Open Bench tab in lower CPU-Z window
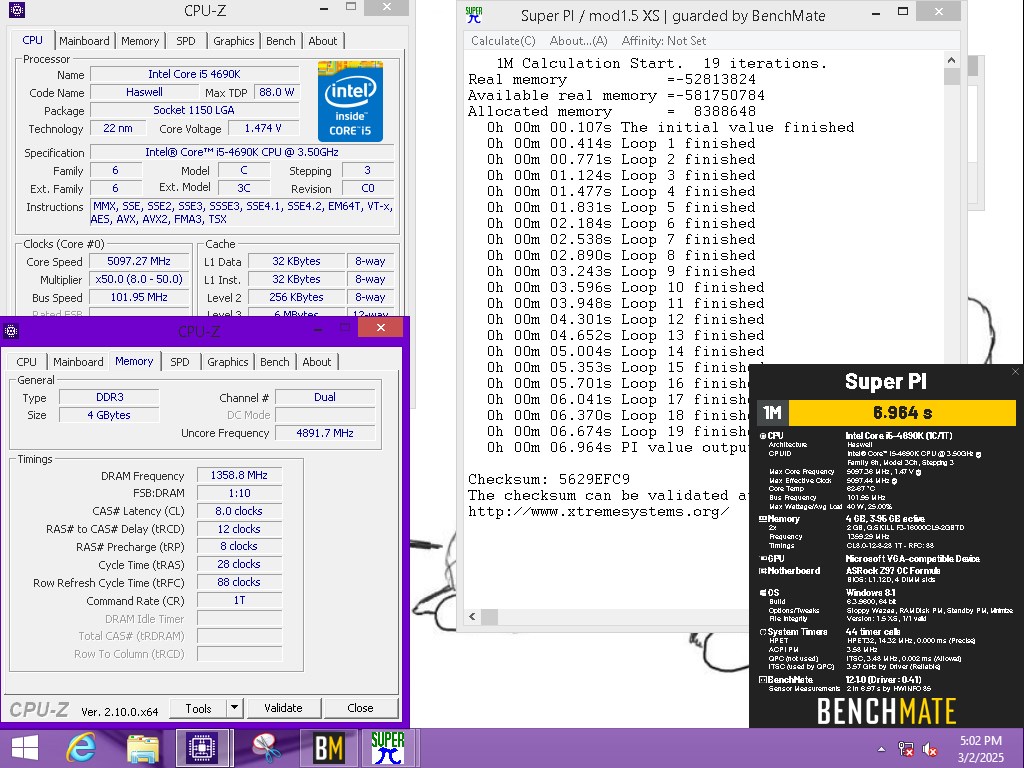 coord(274,362)
